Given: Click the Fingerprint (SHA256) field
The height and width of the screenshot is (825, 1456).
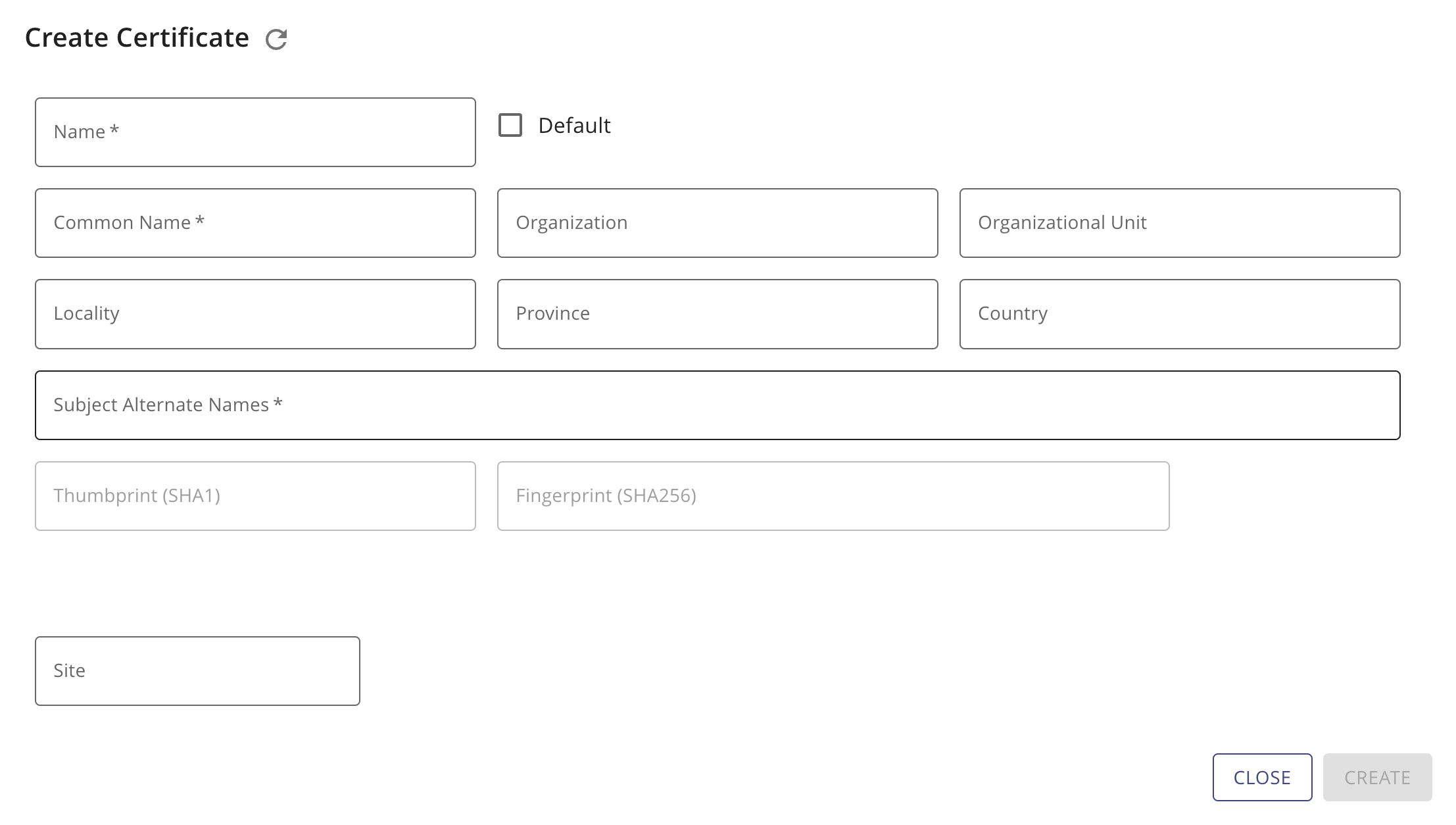Looking at the screenshot, I should coord(833,495).
